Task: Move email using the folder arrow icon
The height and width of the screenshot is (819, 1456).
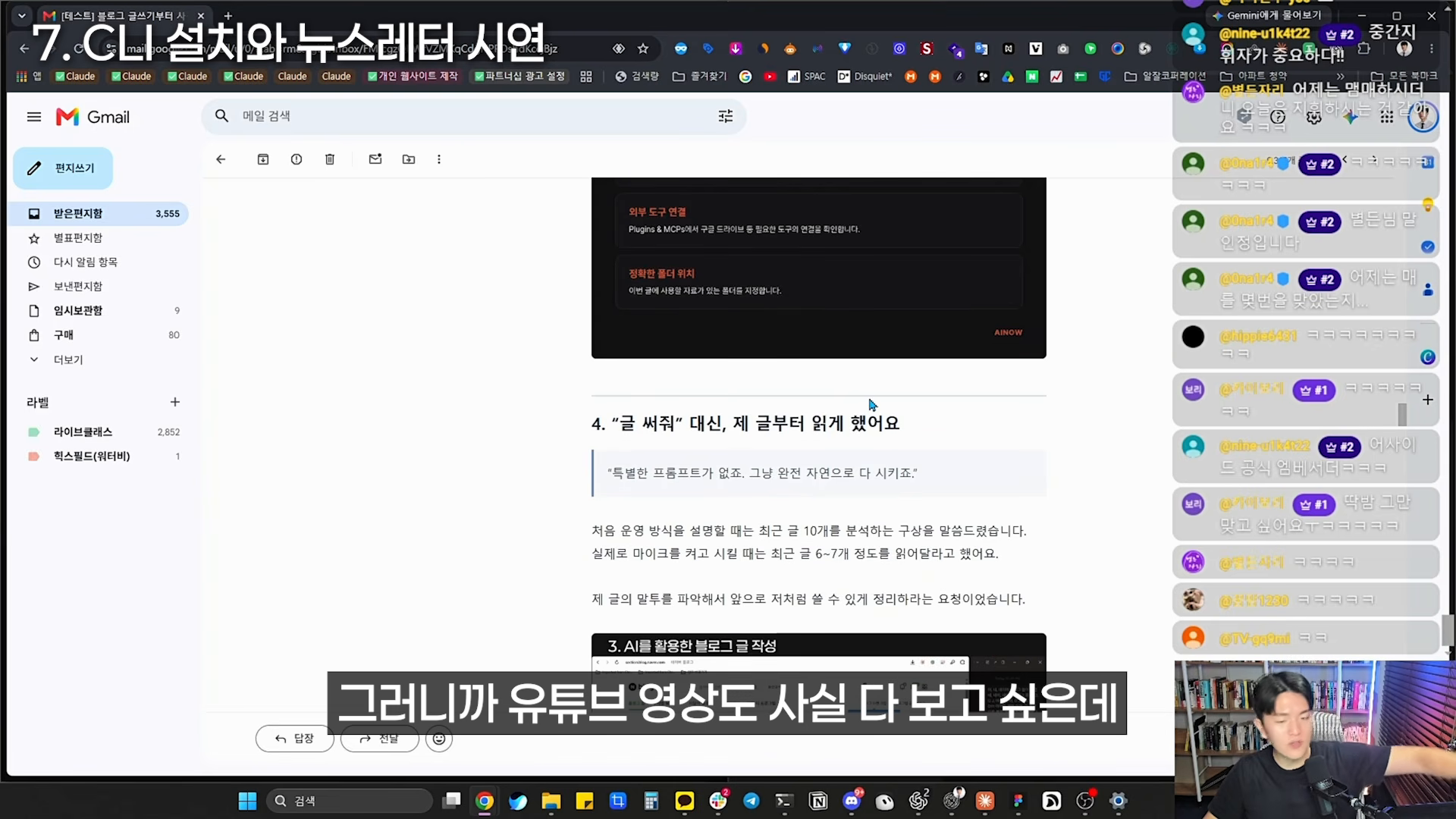Action: pyautogui.click(x=409, y=159)
